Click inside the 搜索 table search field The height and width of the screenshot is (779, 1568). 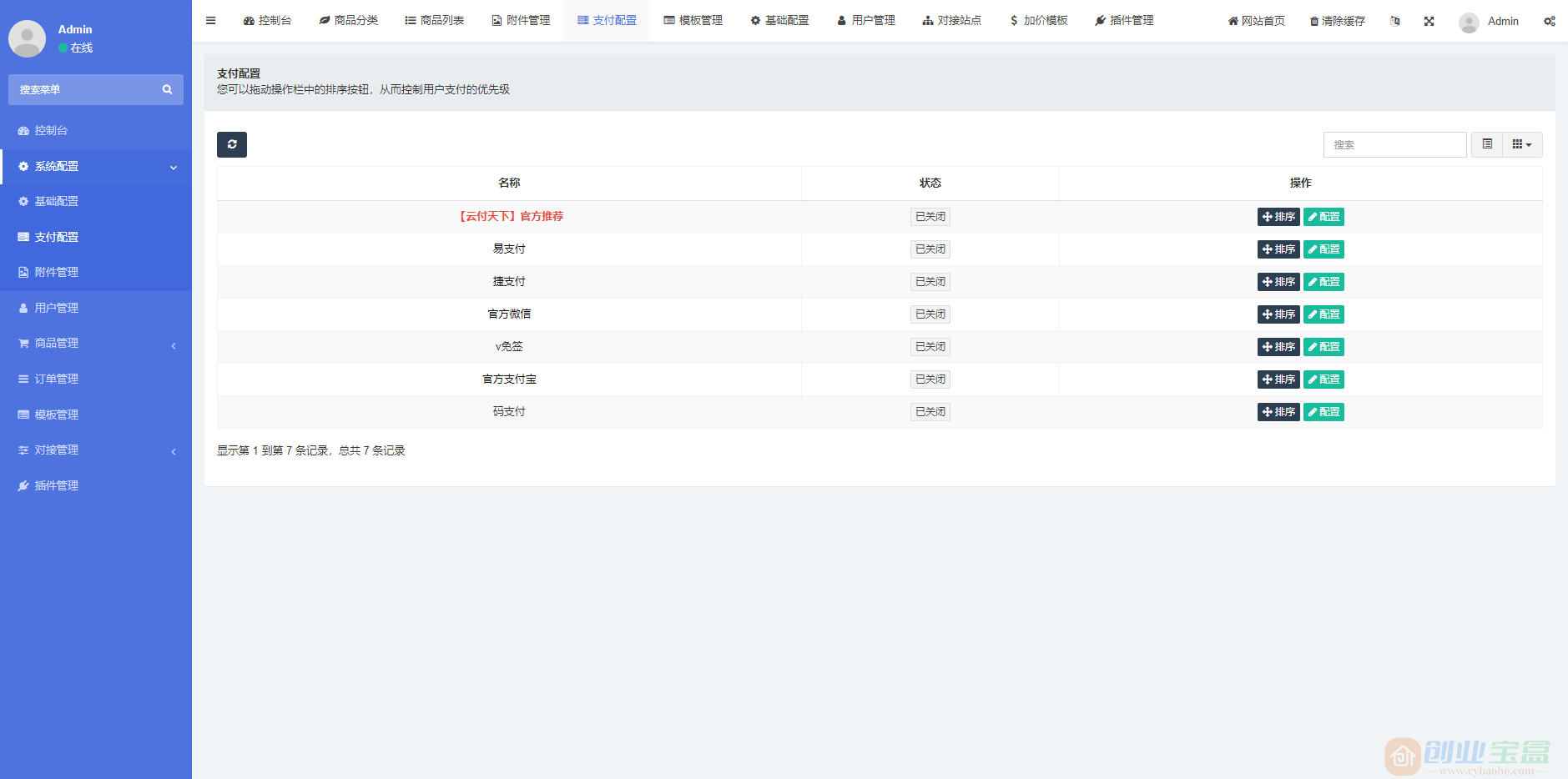1394,144
